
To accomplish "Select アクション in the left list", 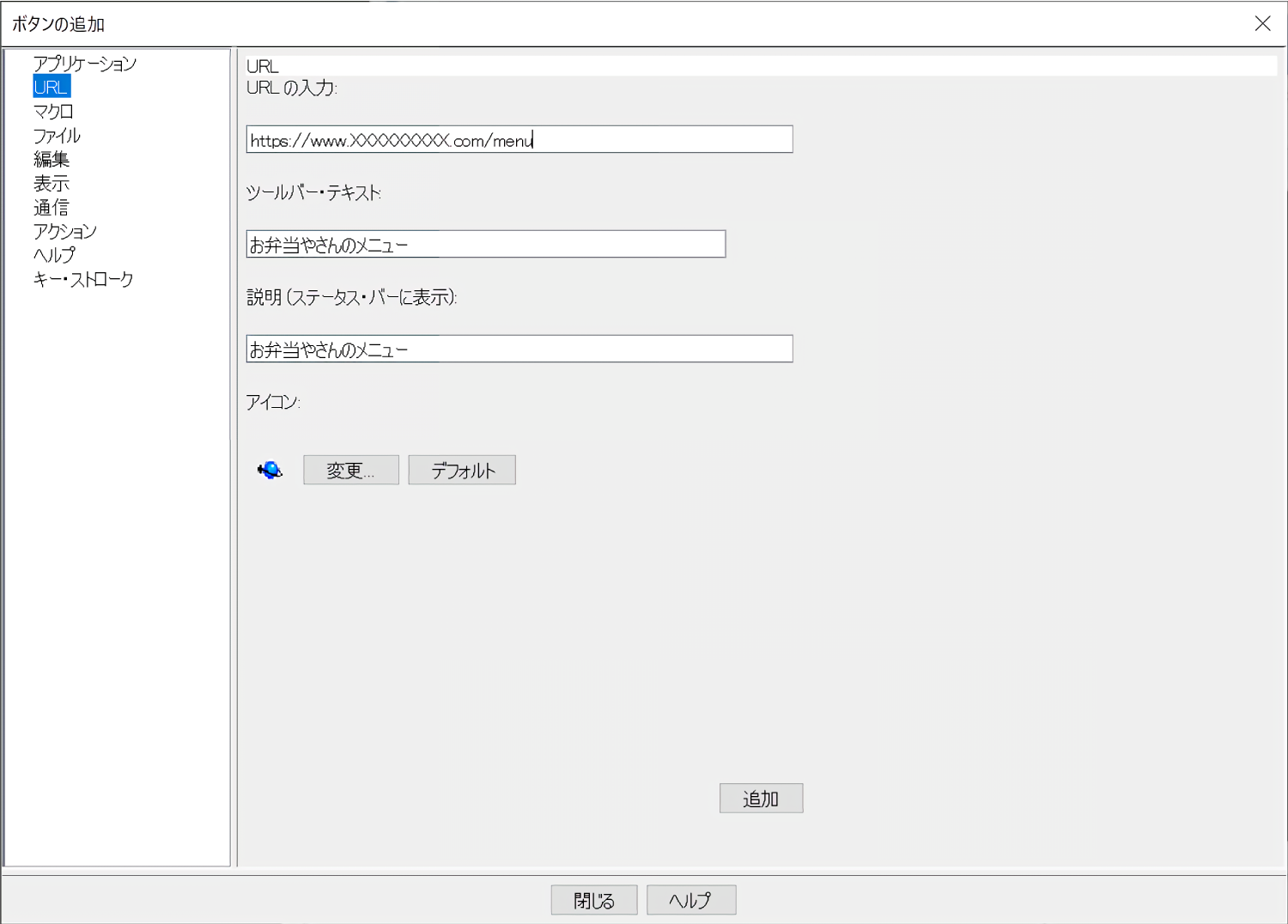I will pyautogui.click(x=65, y=231).
